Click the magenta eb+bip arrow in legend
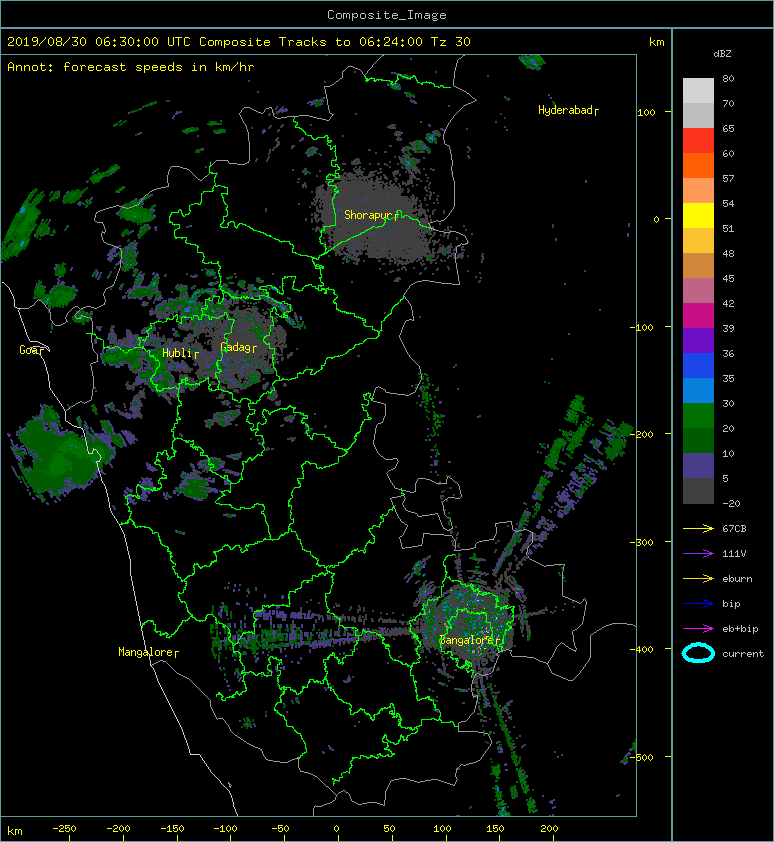 (x=698, y=628)
